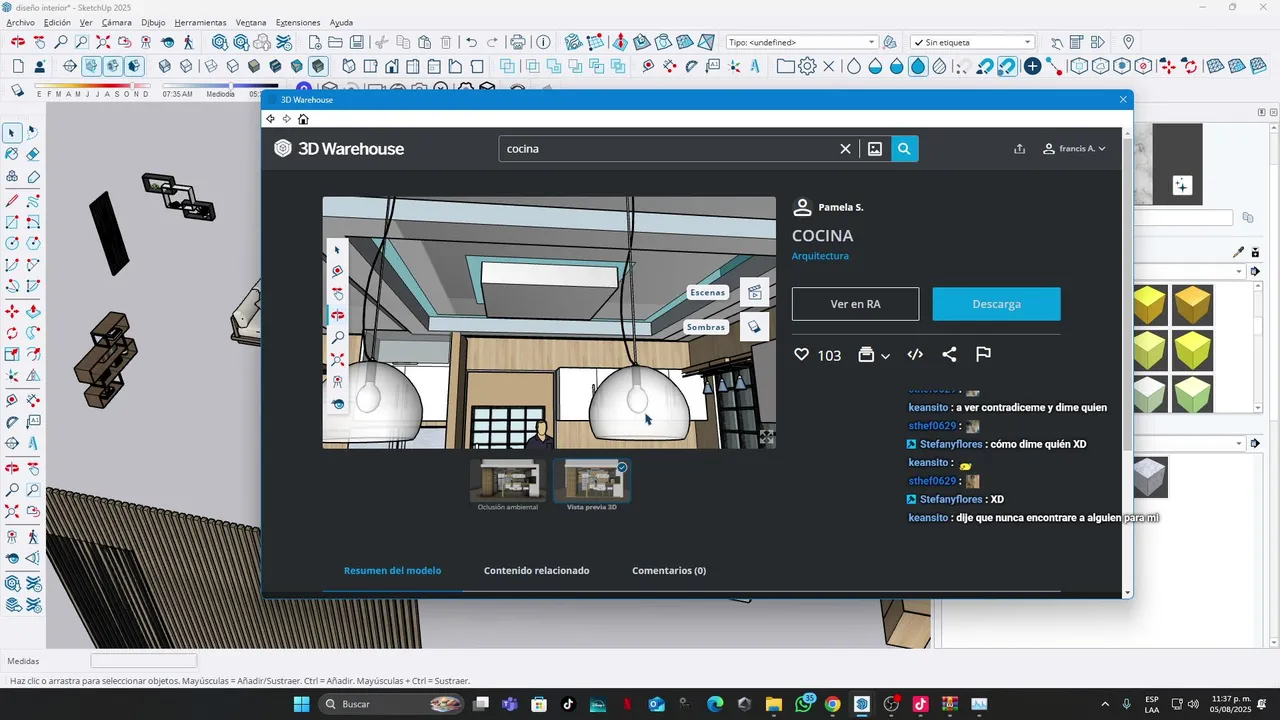Click the back arrow in 3D Warehouse window

coord(270,119)
